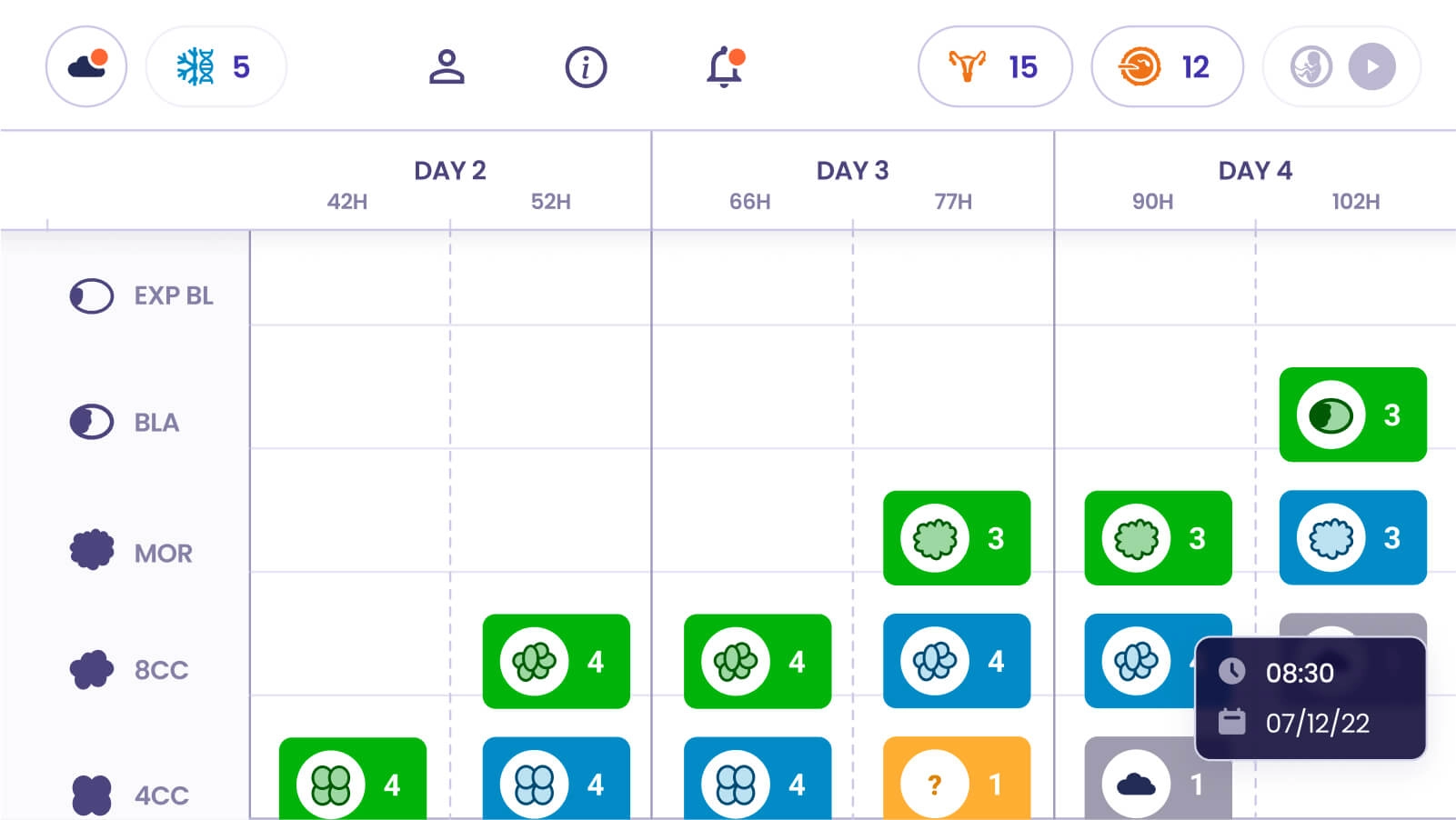Open the user profile icon
Screen dimensions: 1456x820
pyautogui.click(x=447, y=67)
